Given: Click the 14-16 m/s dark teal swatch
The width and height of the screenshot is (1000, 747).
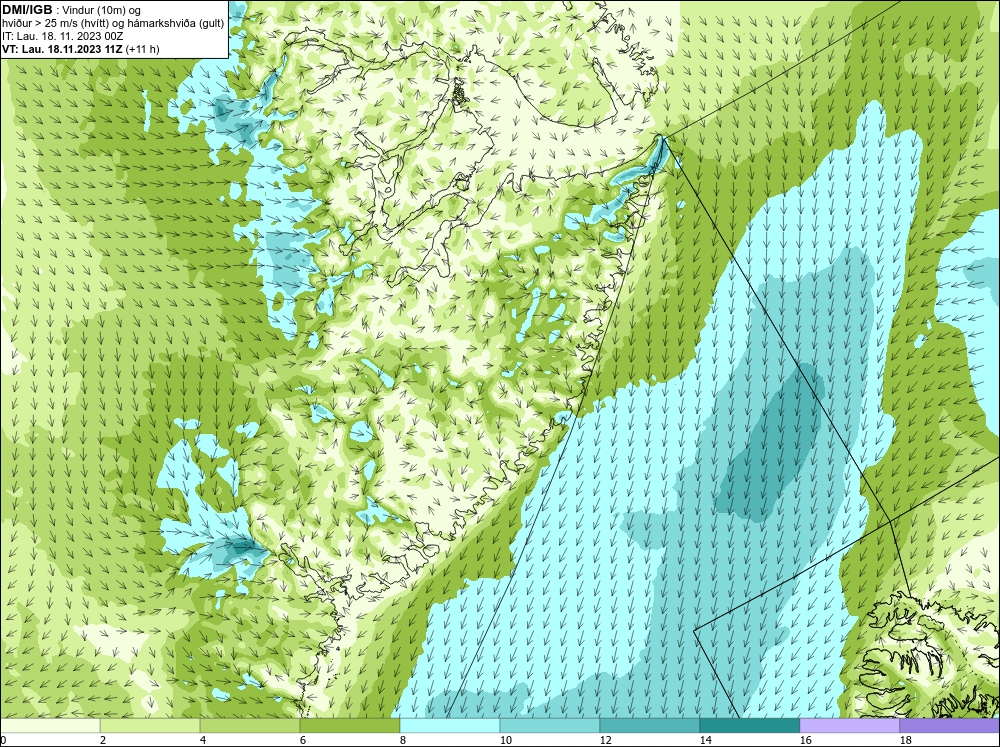Looking at the screenshot, I should pos(749,726).
